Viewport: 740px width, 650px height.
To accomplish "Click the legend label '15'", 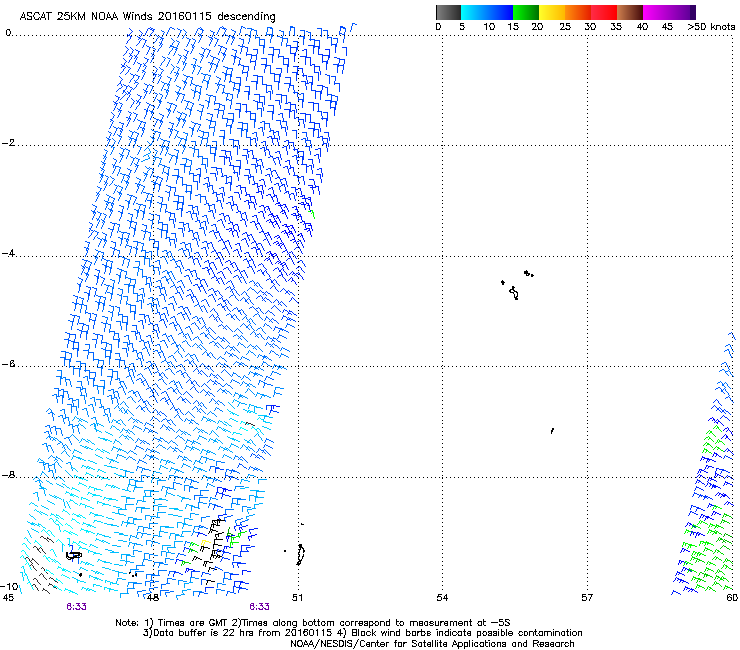I will tap(513, 27).
